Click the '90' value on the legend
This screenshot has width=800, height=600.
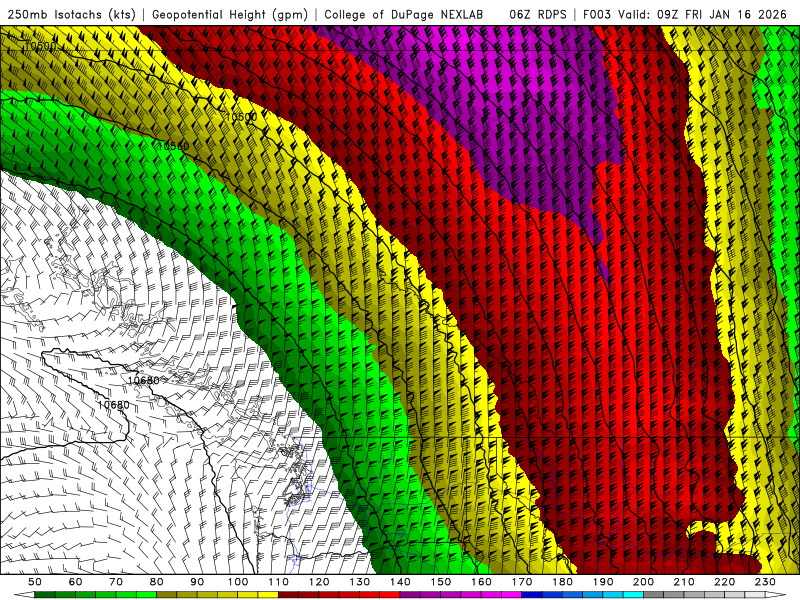pos(197,582)
